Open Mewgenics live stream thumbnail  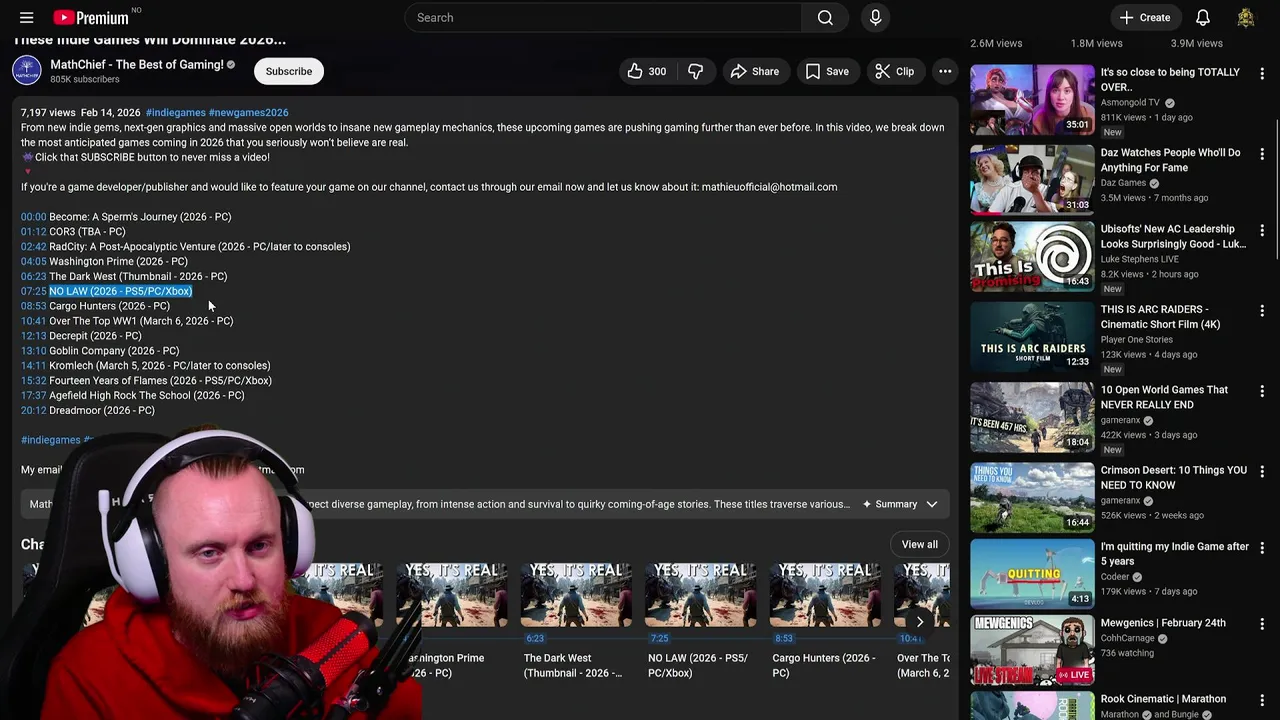coord(1032,650)
